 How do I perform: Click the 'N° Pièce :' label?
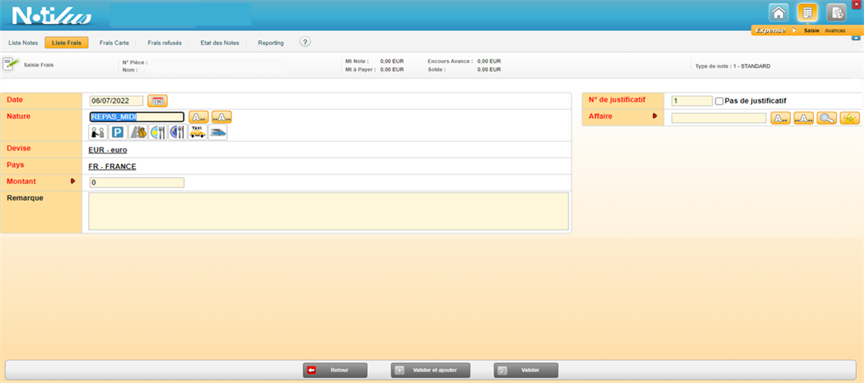(x=135, y=62)
